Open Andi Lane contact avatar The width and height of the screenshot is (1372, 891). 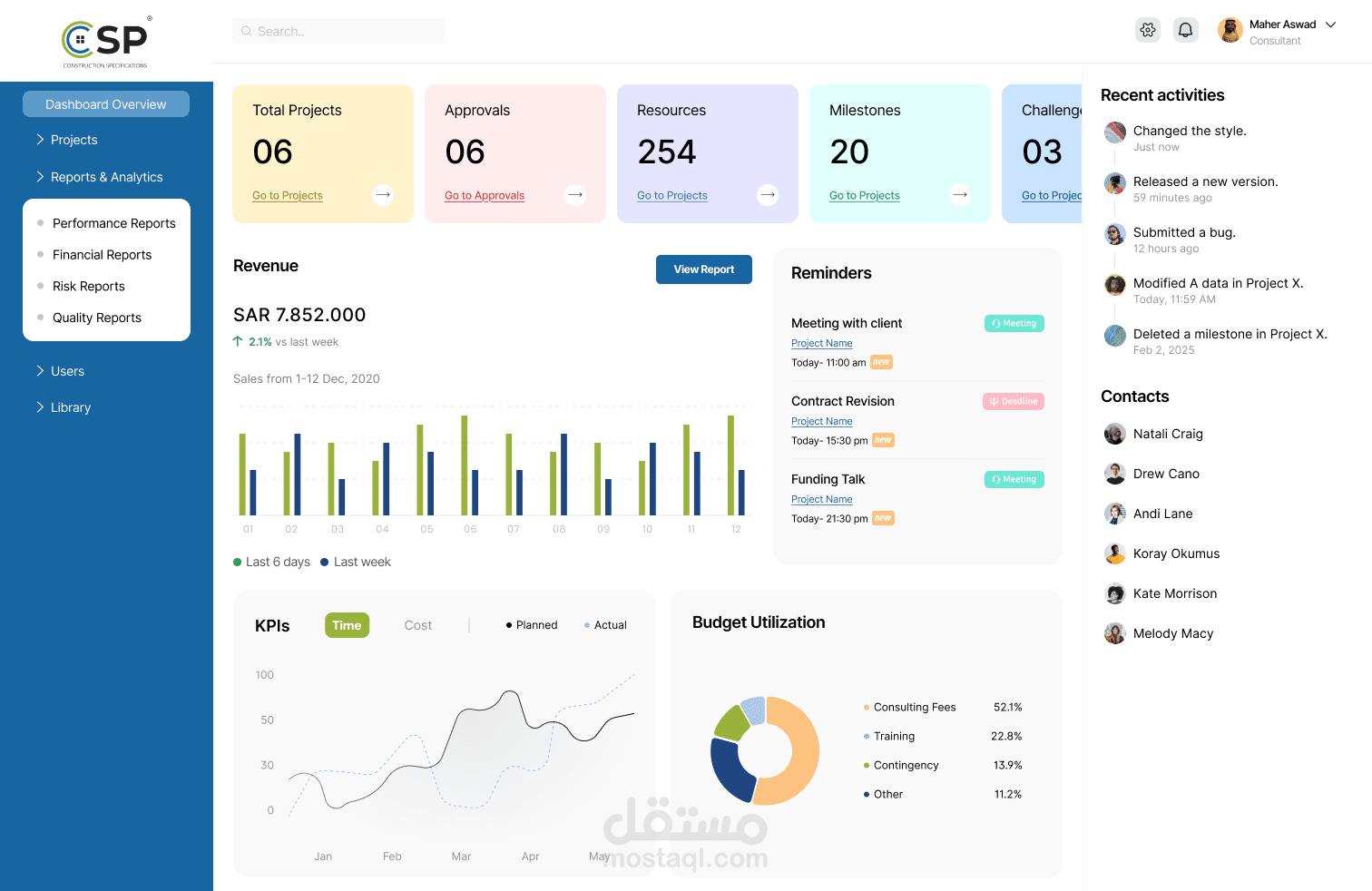coord(1115,514)
